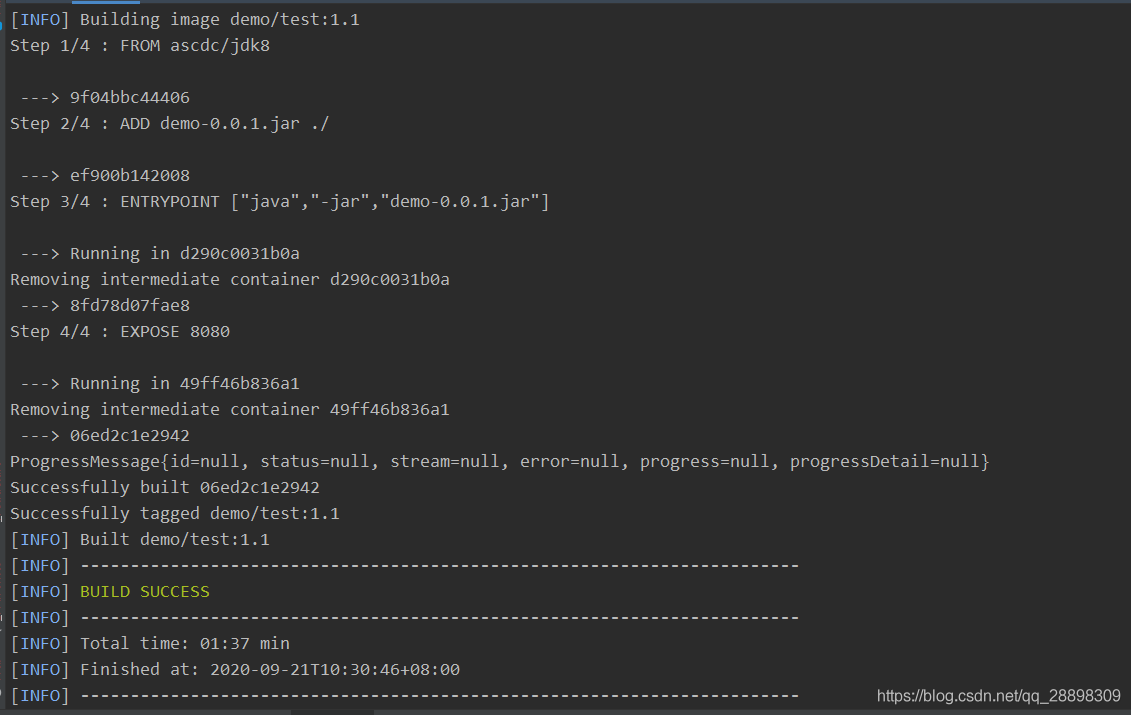1131x715 pixels.
Task: Click 'Running in 49ff46b836a1' line
Action: (x=160, y=384)
